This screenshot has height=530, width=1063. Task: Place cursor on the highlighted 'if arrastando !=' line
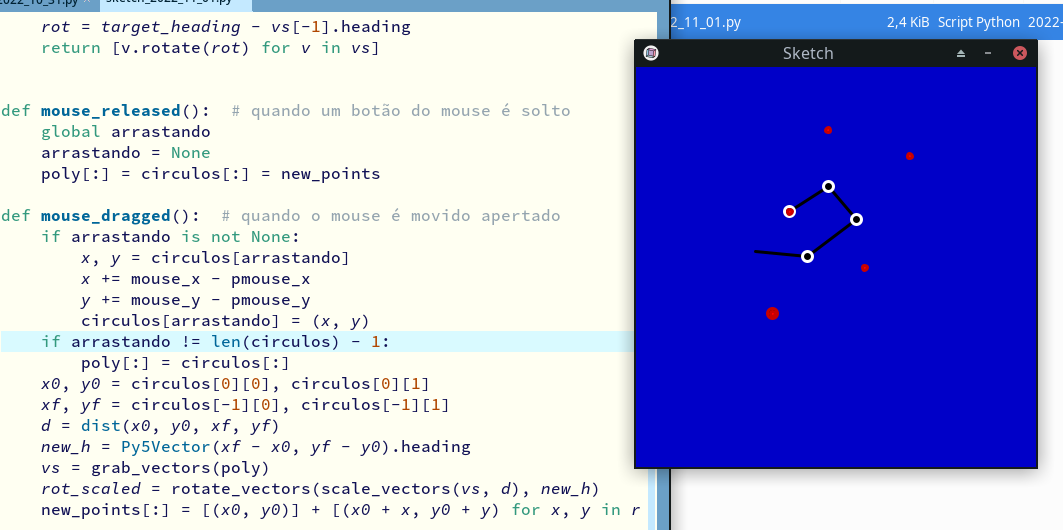click(215, 342)
